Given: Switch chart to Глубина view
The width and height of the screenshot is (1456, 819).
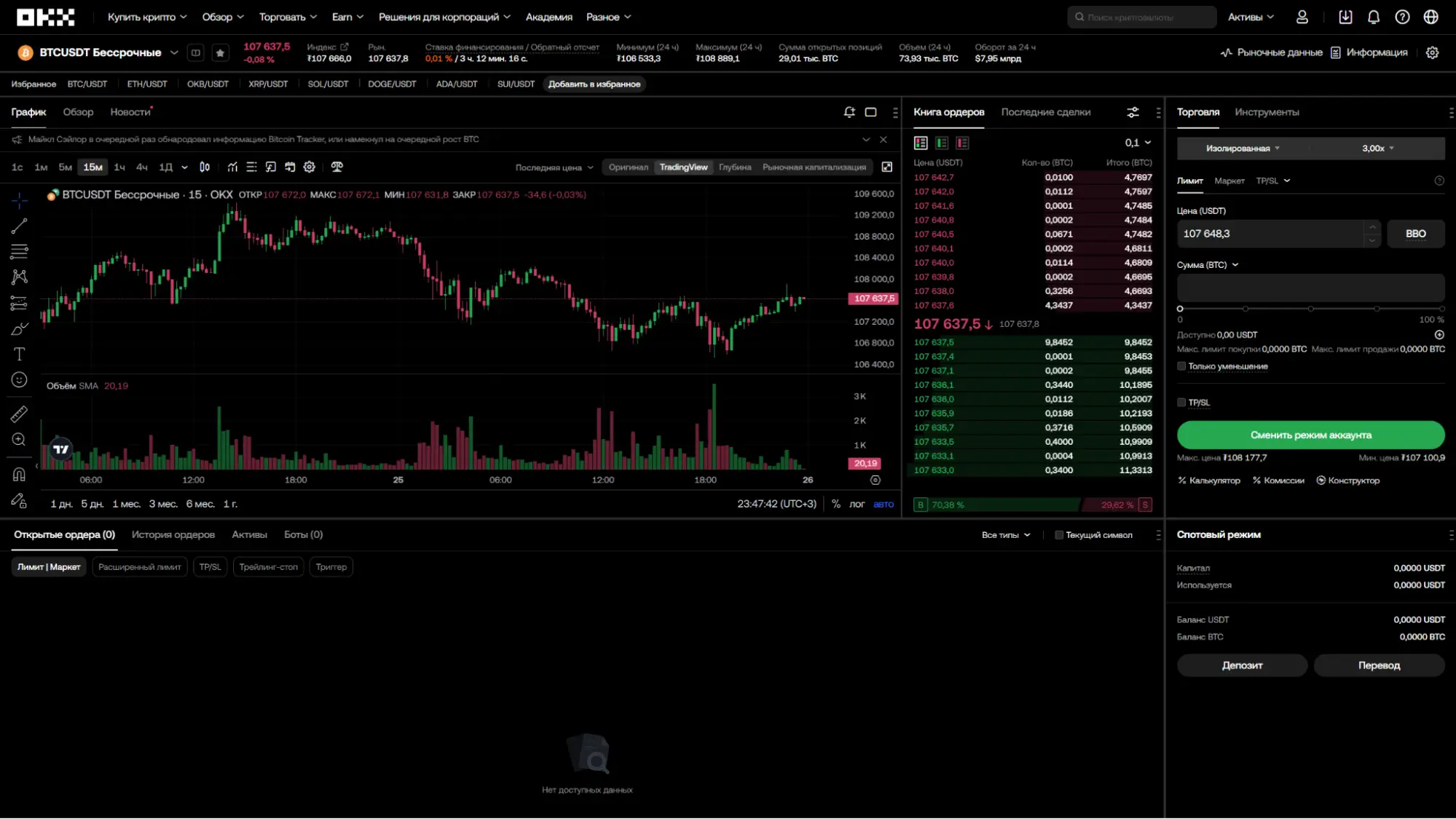Looking at the screenshot, I should tap(735, 167).
